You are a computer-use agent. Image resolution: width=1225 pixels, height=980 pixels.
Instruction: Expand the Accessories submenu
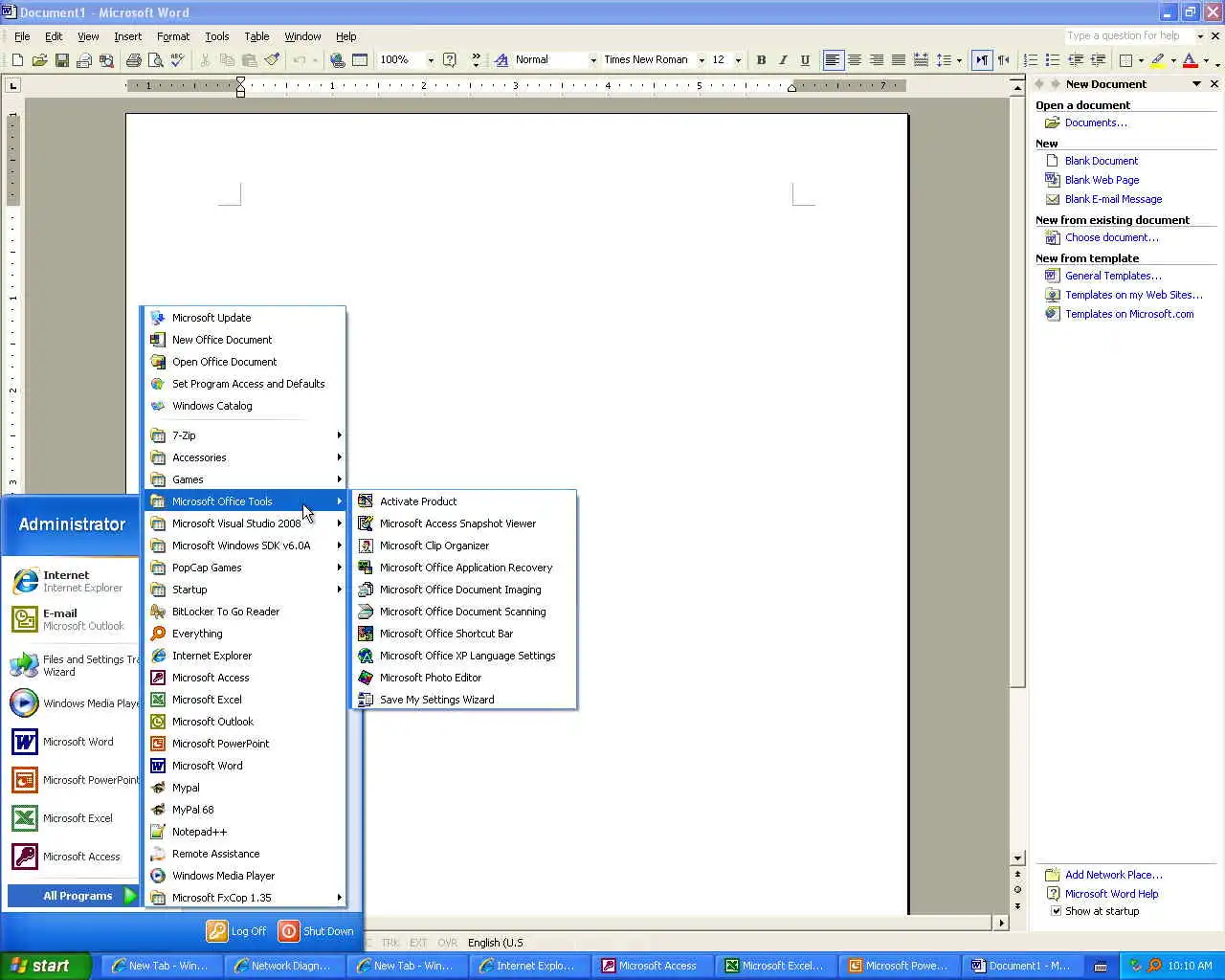point(245,457)
